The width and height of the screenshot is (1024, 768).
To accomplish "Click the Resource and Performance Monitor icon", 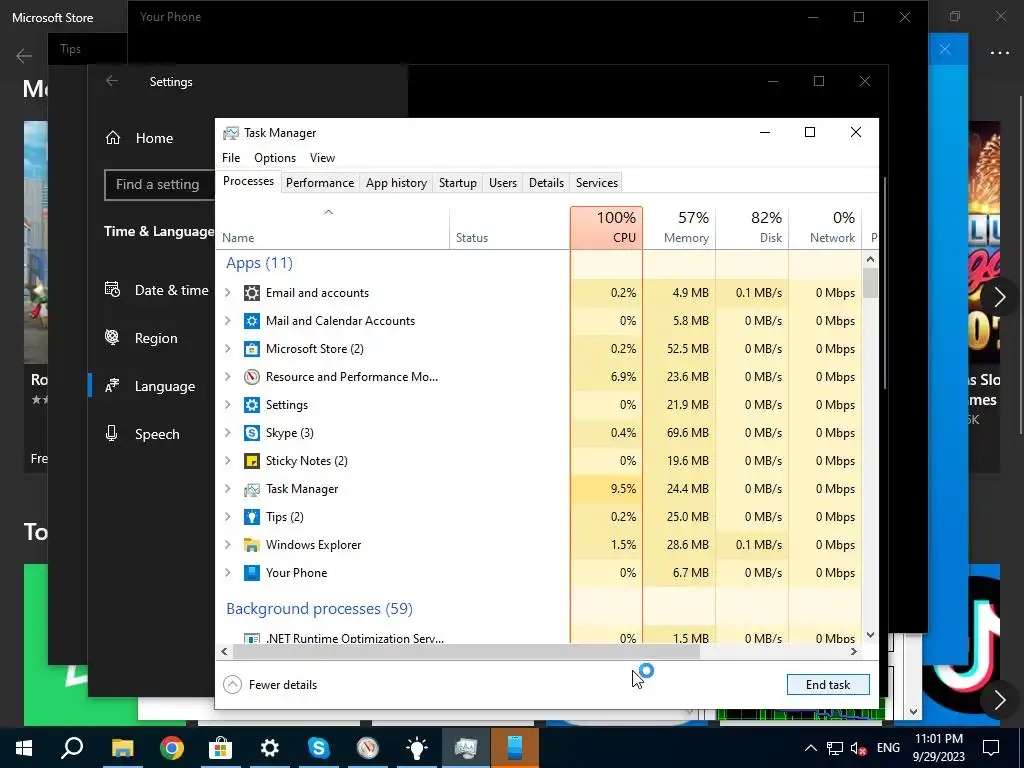I will coord(251,377).
